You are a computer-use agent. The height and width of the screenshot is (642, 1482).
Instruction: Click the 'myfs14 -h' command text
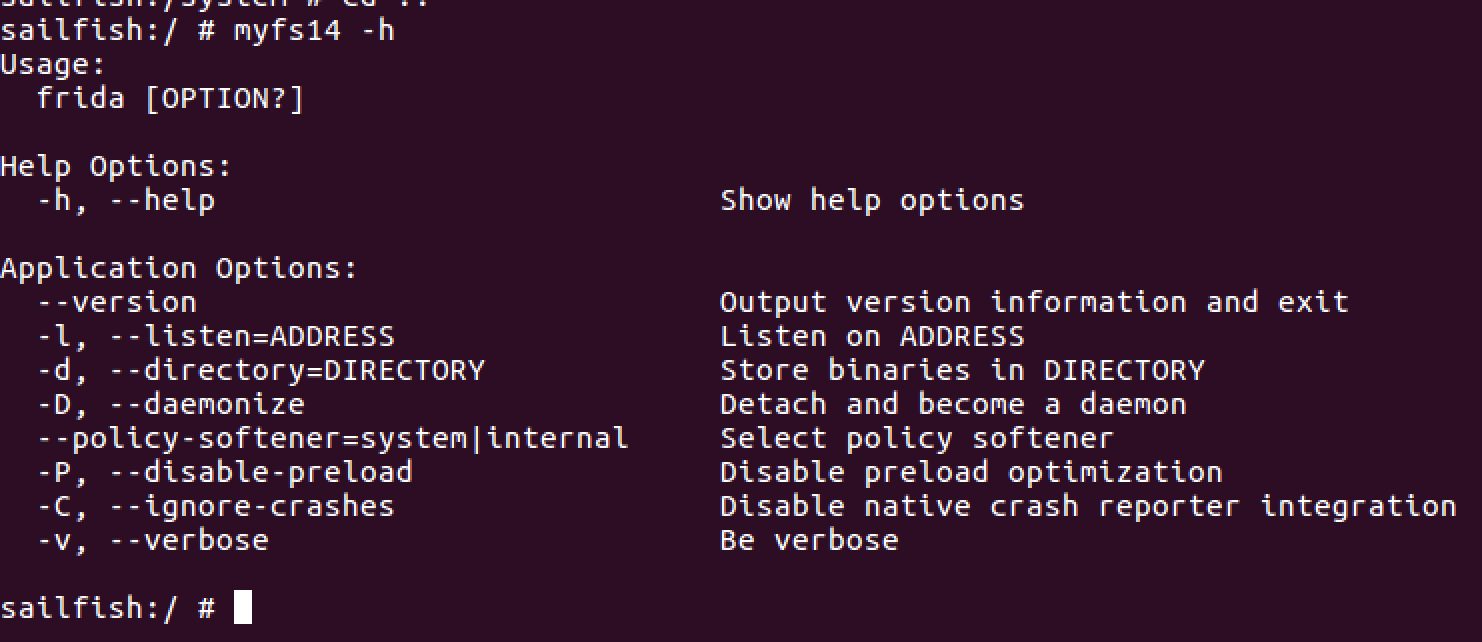(314, 31)
